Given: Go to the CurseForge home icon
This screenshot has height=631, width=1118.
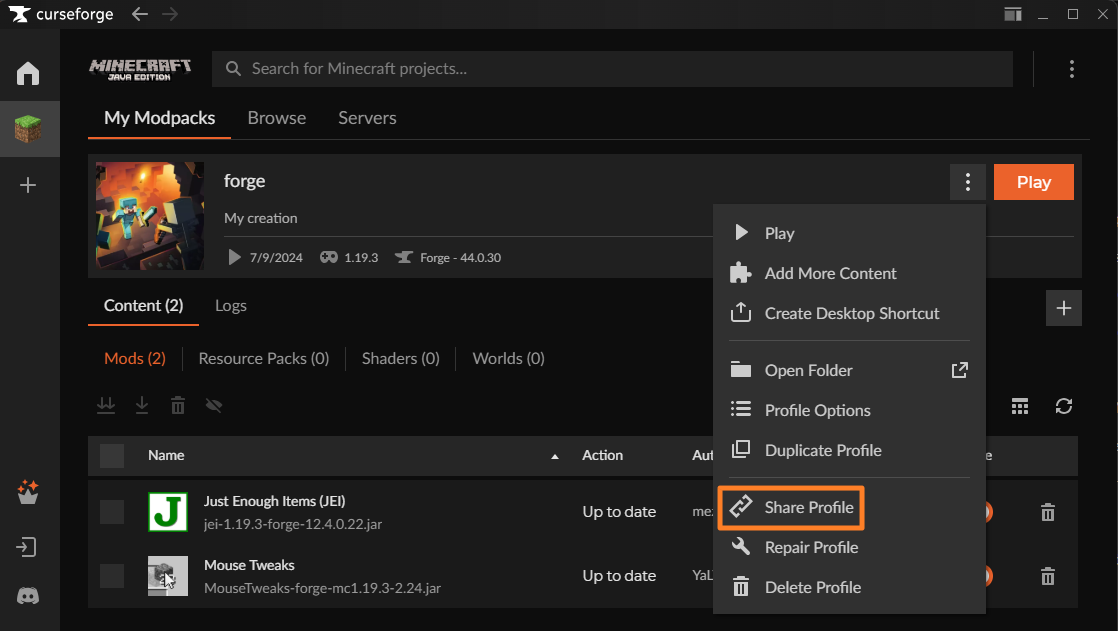Looking at the screenshot, I should tap(28, 73).
